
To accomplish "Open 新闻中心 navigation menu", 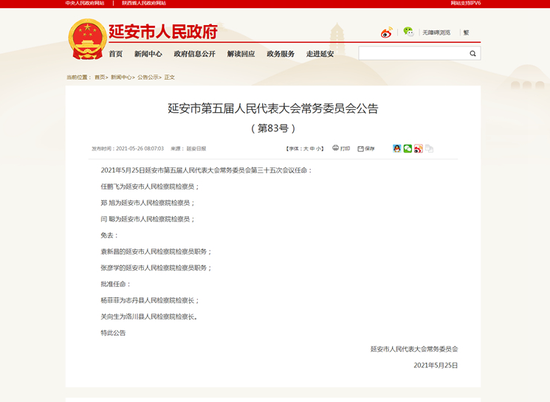I will pyautogui.click(x=148, y=54).
